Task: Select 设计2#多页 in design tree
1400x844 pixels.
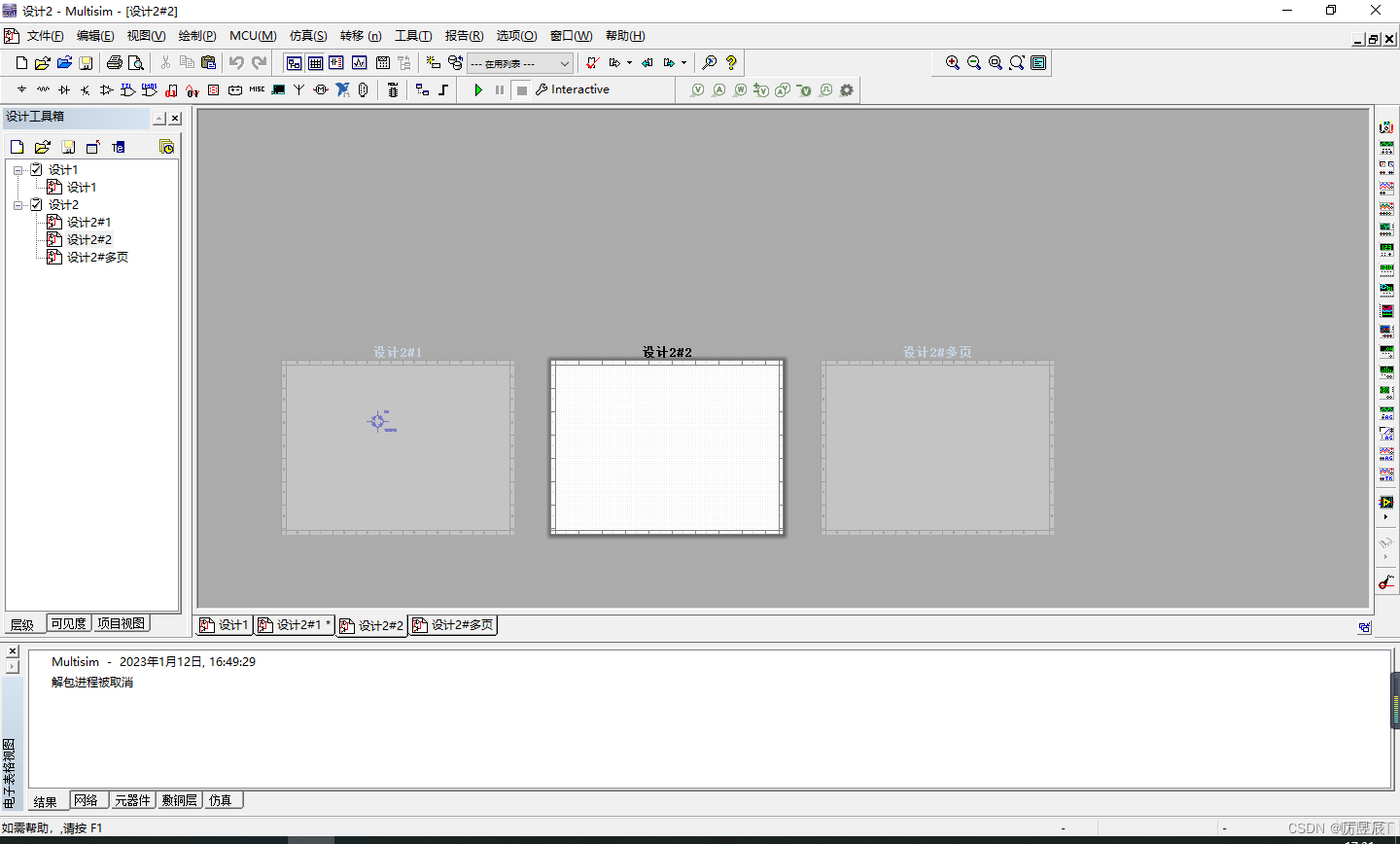Action: [97, 258]
